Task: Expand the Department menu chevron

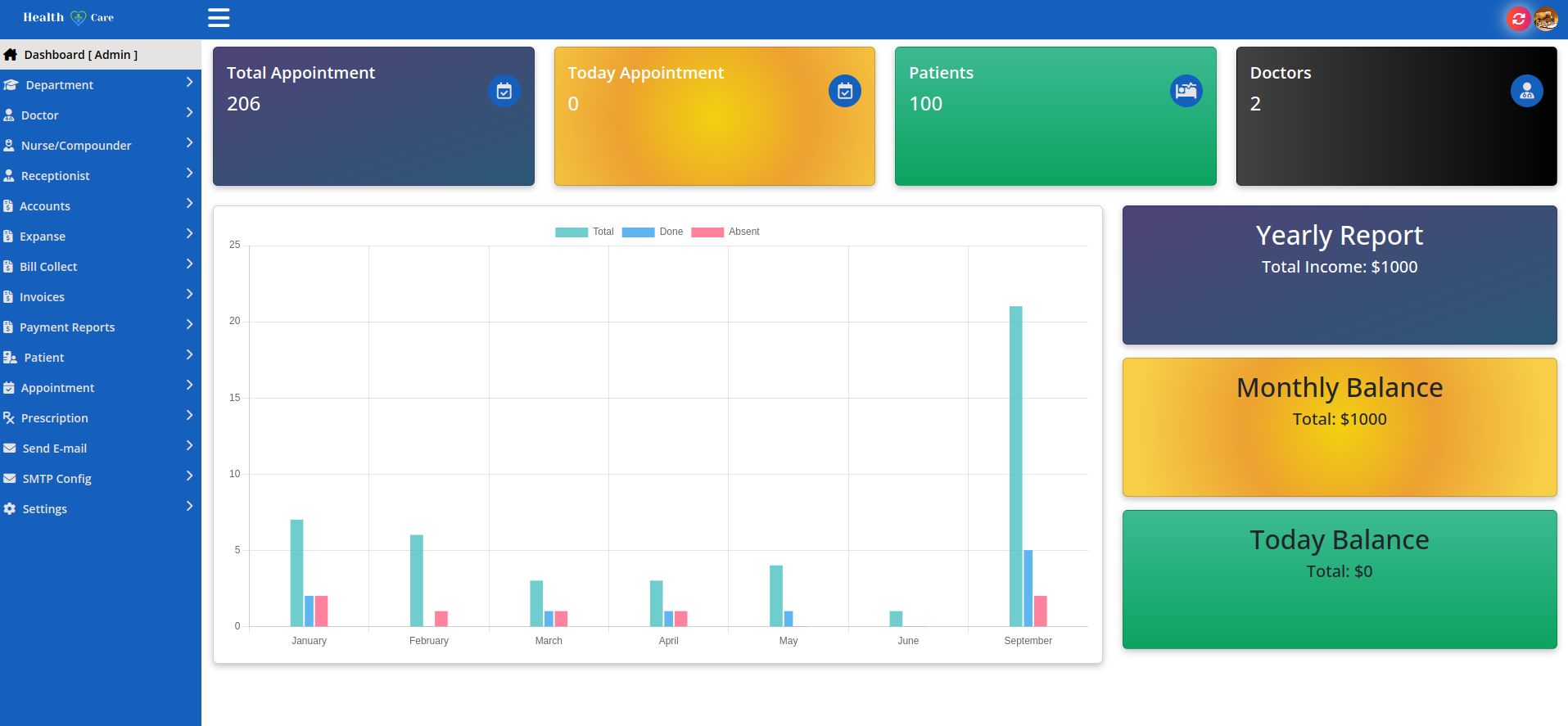Action: pos(189,82)
